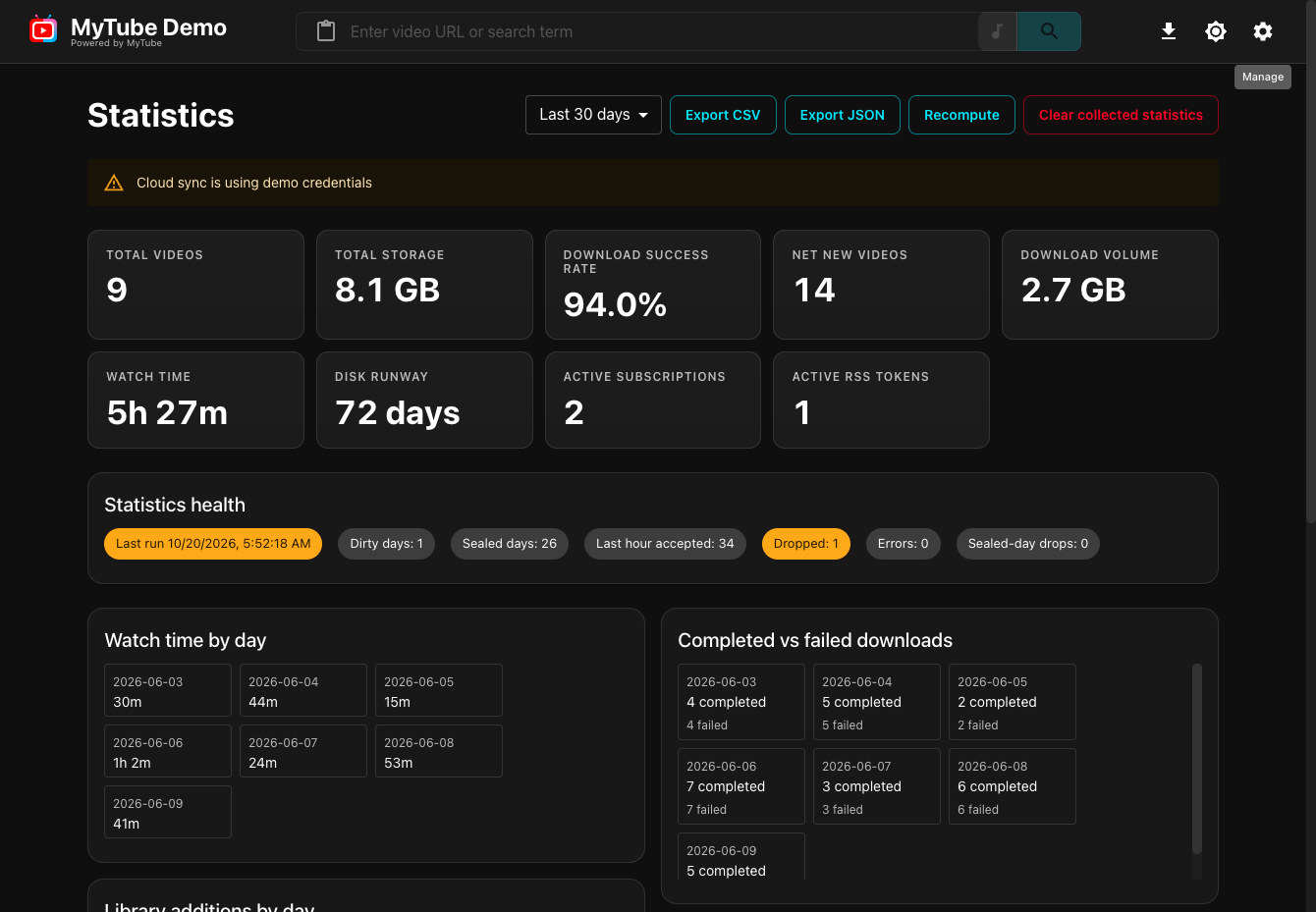The height and width of the screenshot is (912, 1316).
Task: Click the Export JSON button
Action: pos(842,115)
